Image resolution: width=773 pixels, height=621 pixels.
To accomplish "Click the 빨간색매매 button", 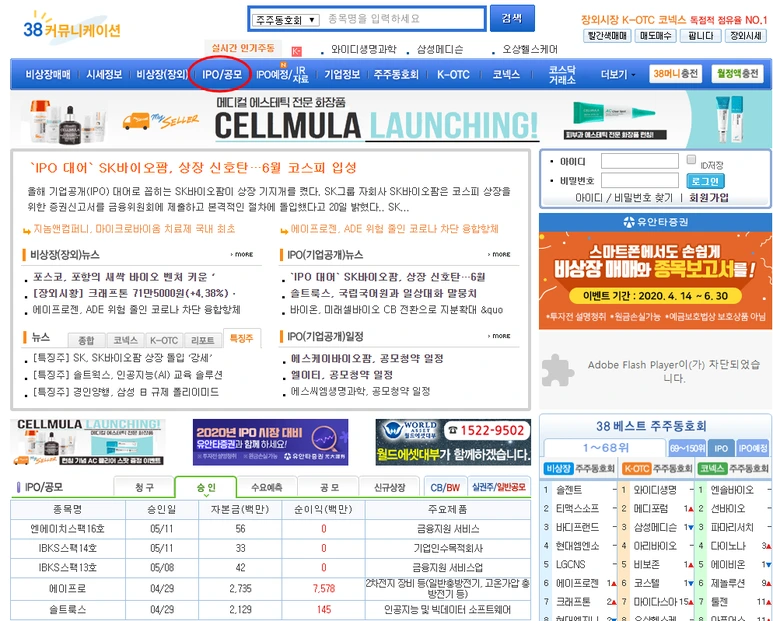I will coord(606,35).
